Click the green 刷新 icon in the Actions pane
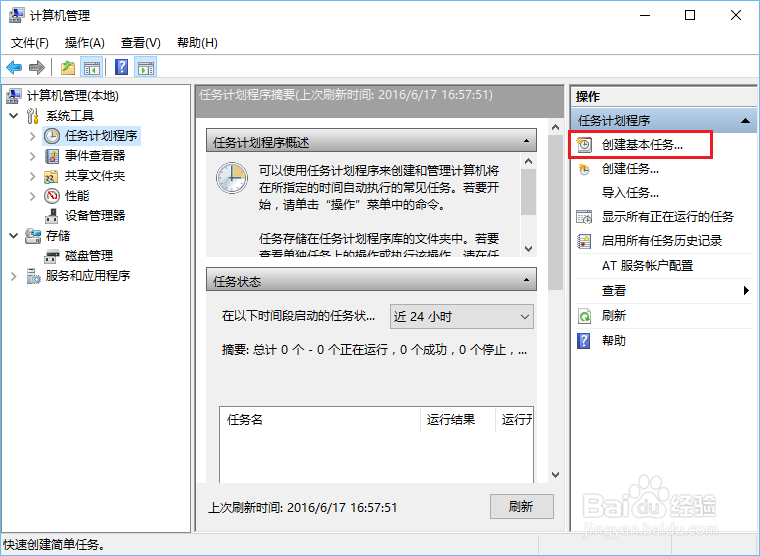 pos(585,316)
